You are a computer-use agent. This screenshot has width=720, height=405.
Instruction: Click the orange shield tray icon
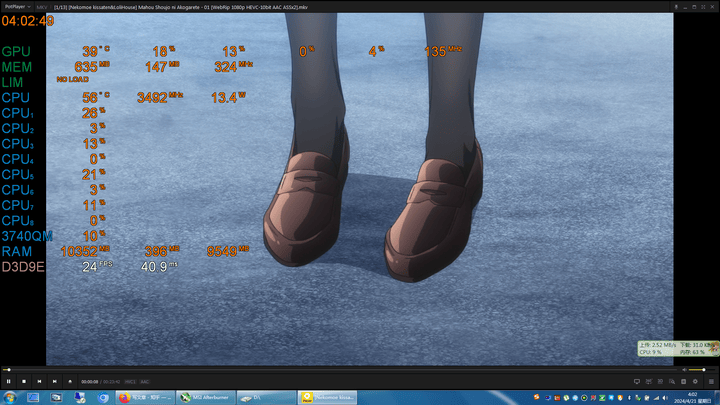(620, 398)
